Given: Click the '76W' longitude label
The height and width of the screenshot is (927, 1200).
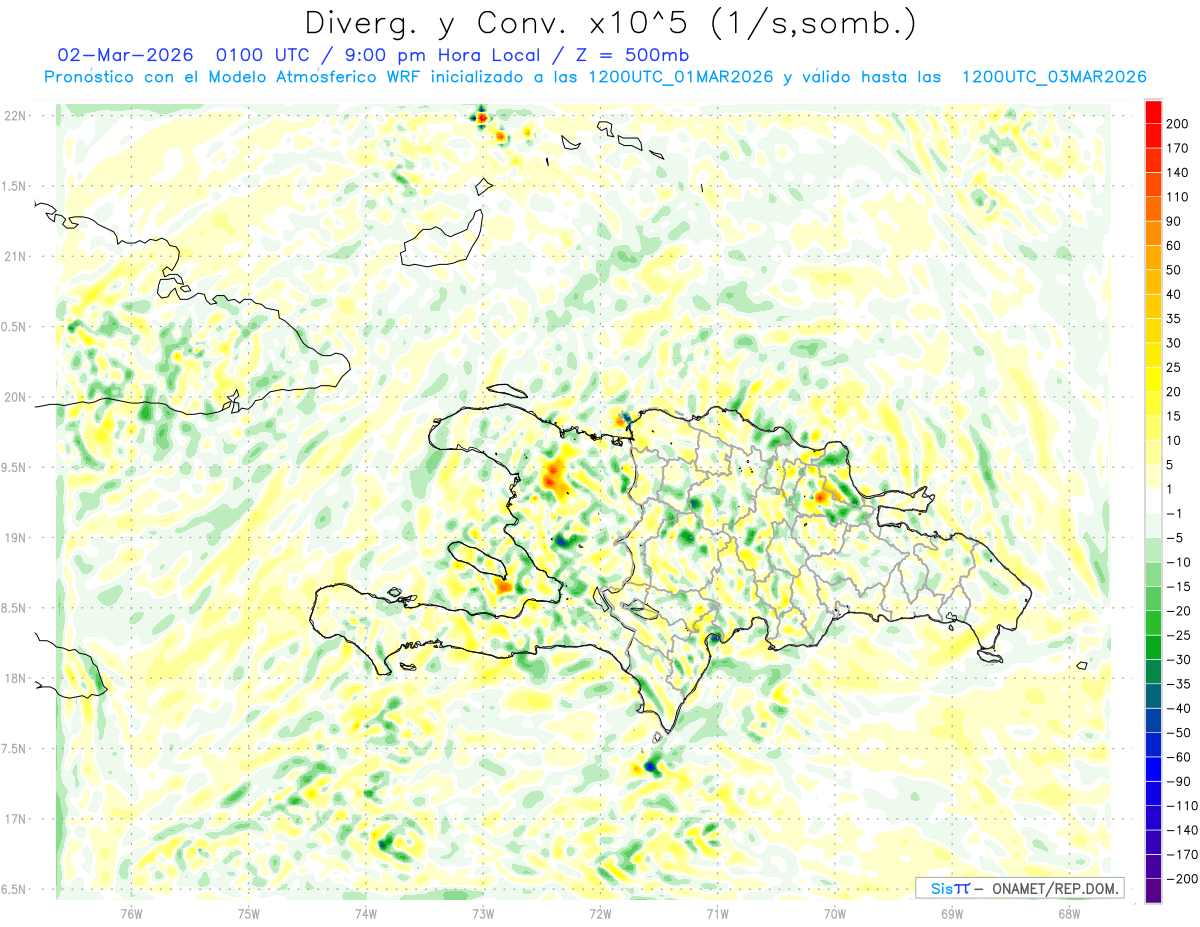Looking at the screenshot, I should click(131, 913).
